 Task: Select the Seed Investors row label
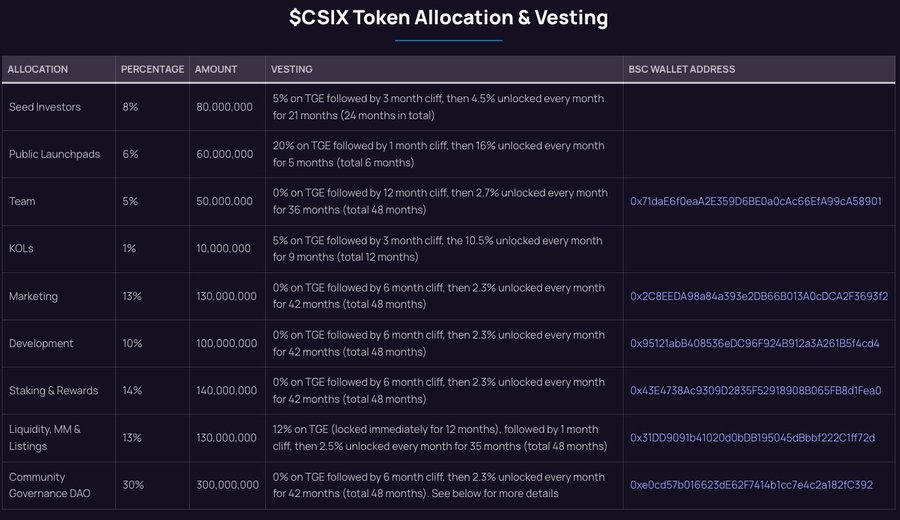coord(45,107)
